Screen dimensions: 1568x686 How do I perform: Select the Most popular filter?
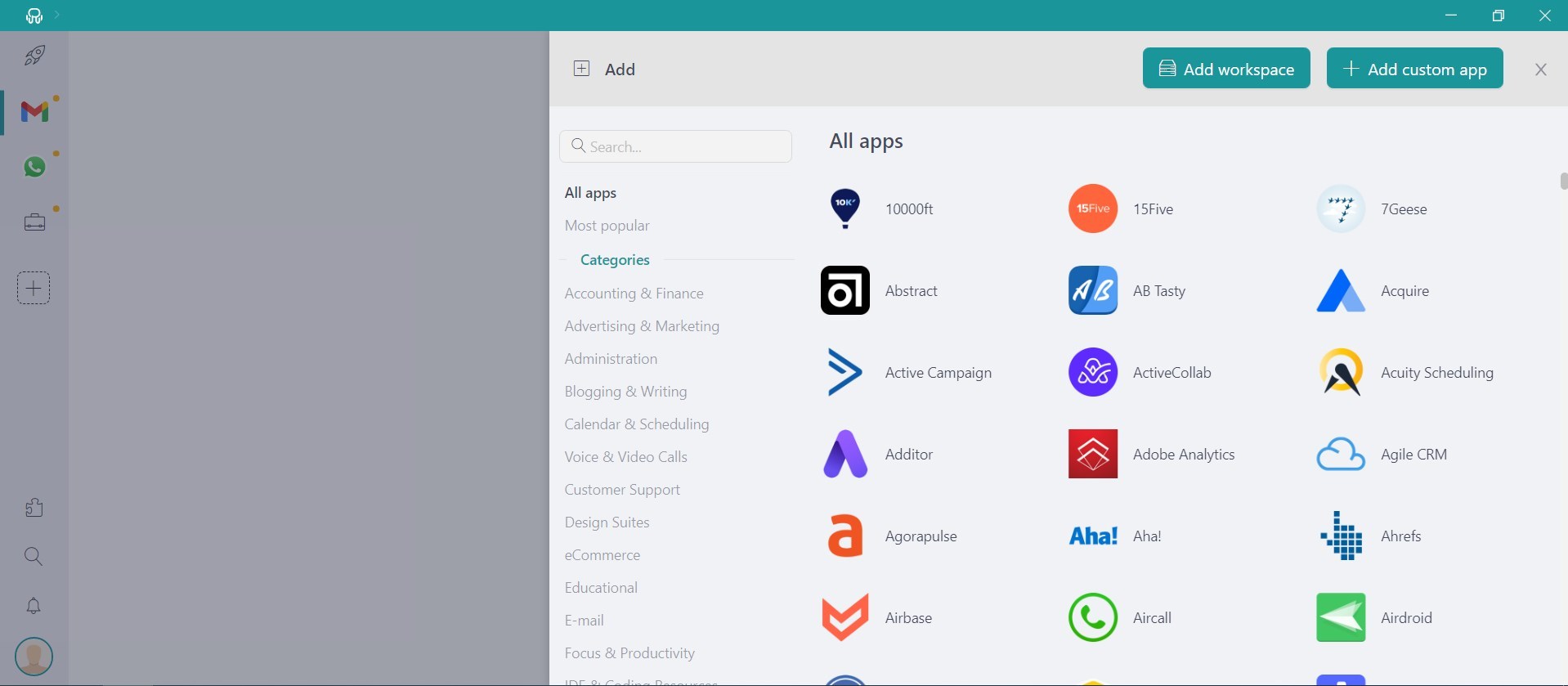pyautogui.click(x=607, y=226)
